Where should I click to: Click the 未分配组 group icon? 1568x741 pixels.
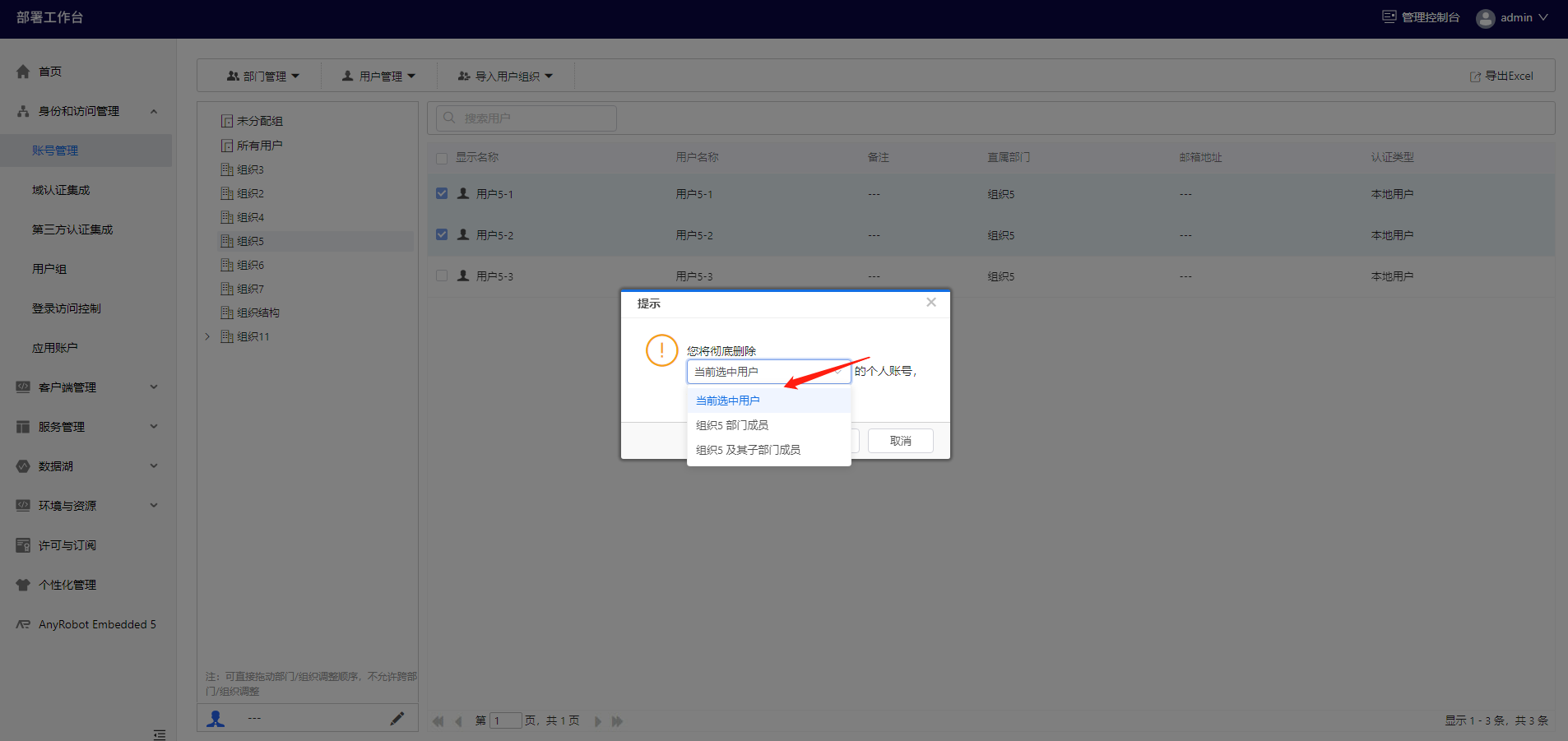click(227, 121)
